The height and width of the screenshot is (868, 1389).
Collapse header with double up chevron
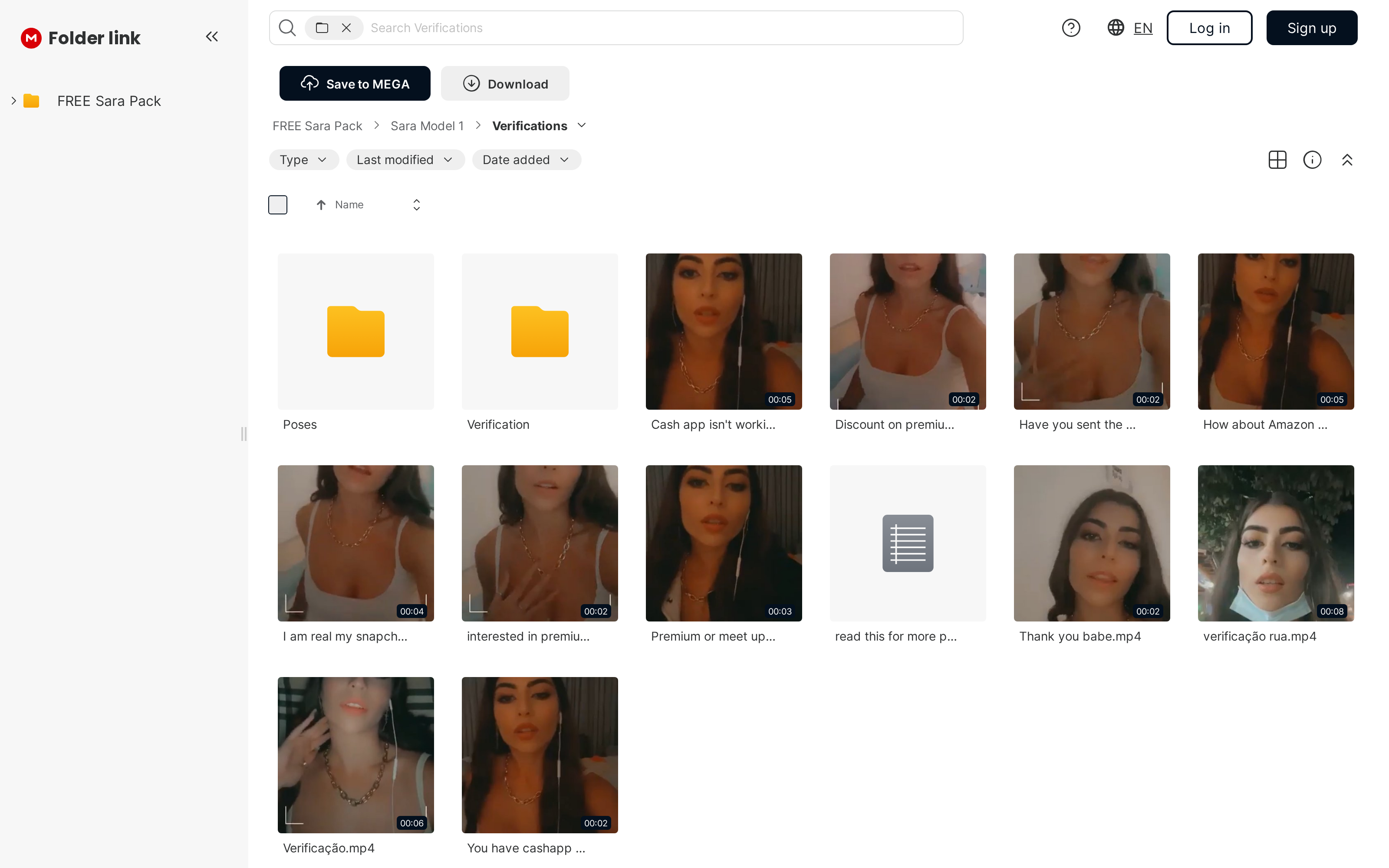[x=1347, y=160]
